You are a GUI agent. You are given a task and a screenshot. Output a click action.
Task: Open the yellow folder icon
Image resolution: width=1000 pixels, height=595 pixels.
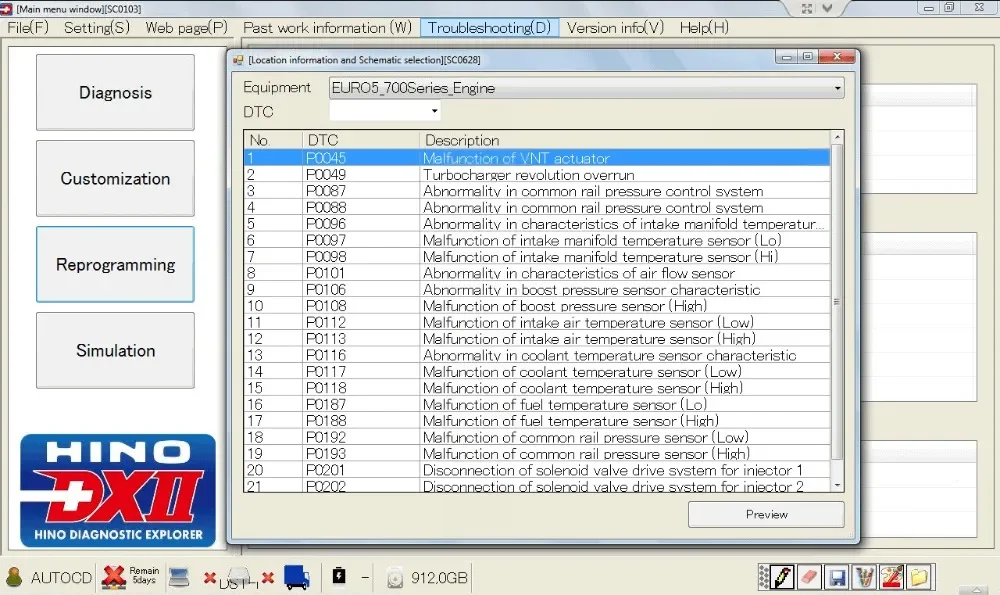tap(918, 577)
